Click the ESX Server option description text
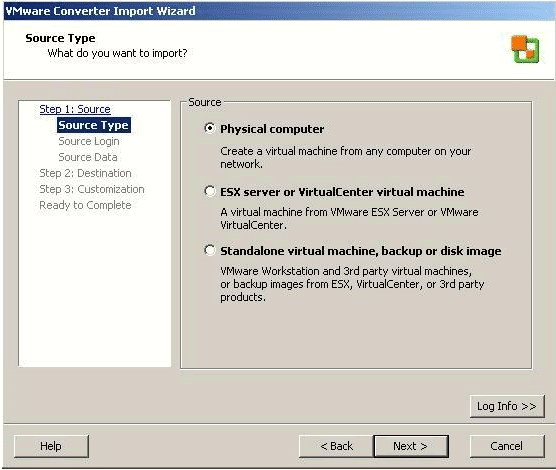556x470 pixels. pyautogui.click(x=349, y=219)
